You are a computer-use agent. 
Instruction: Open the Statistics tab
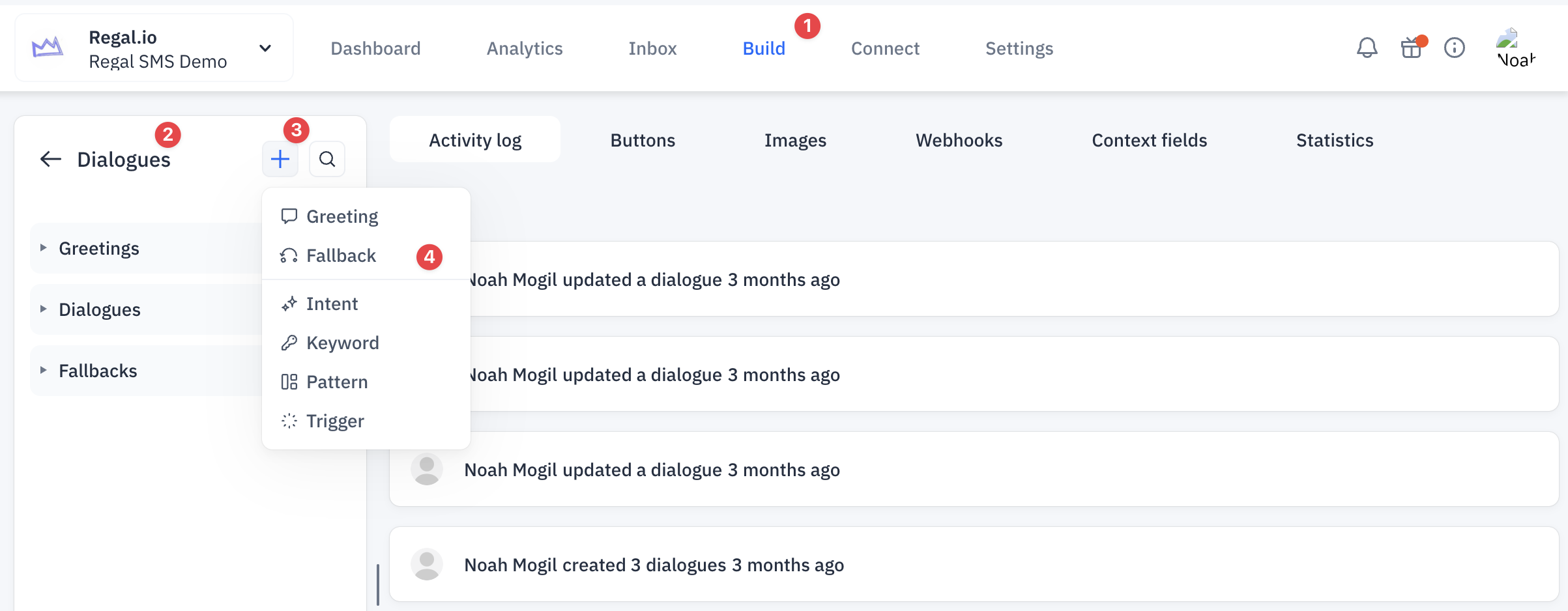point(1335,140)
